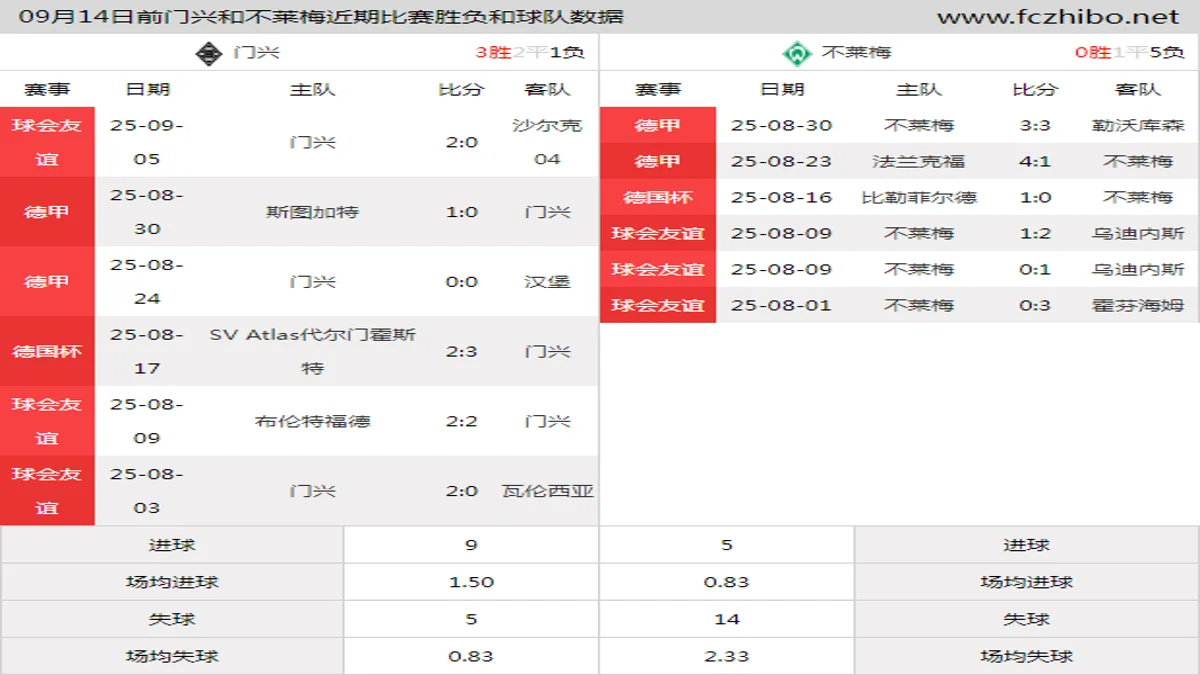The height and width of the screenshot is (675, 1200).
Task: Select date 25-09-05 in 门兴 table
Action: point(147,142)
